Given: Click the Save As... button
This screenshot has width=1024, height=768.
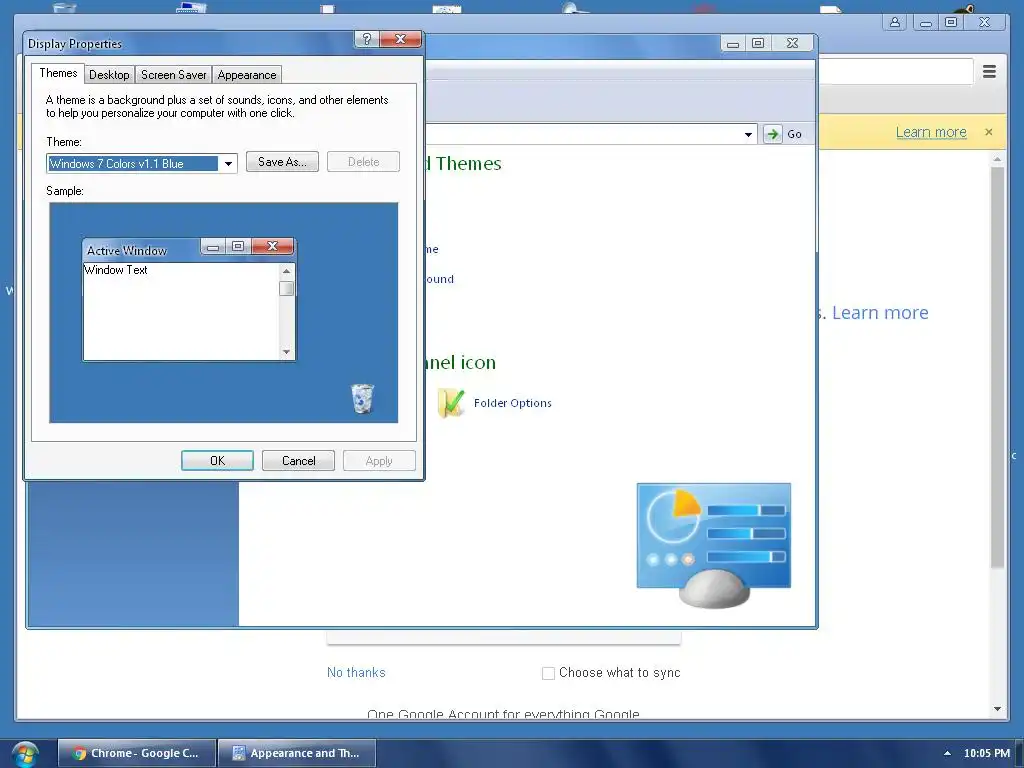Looking at the screenshot, I should (282, 162).
